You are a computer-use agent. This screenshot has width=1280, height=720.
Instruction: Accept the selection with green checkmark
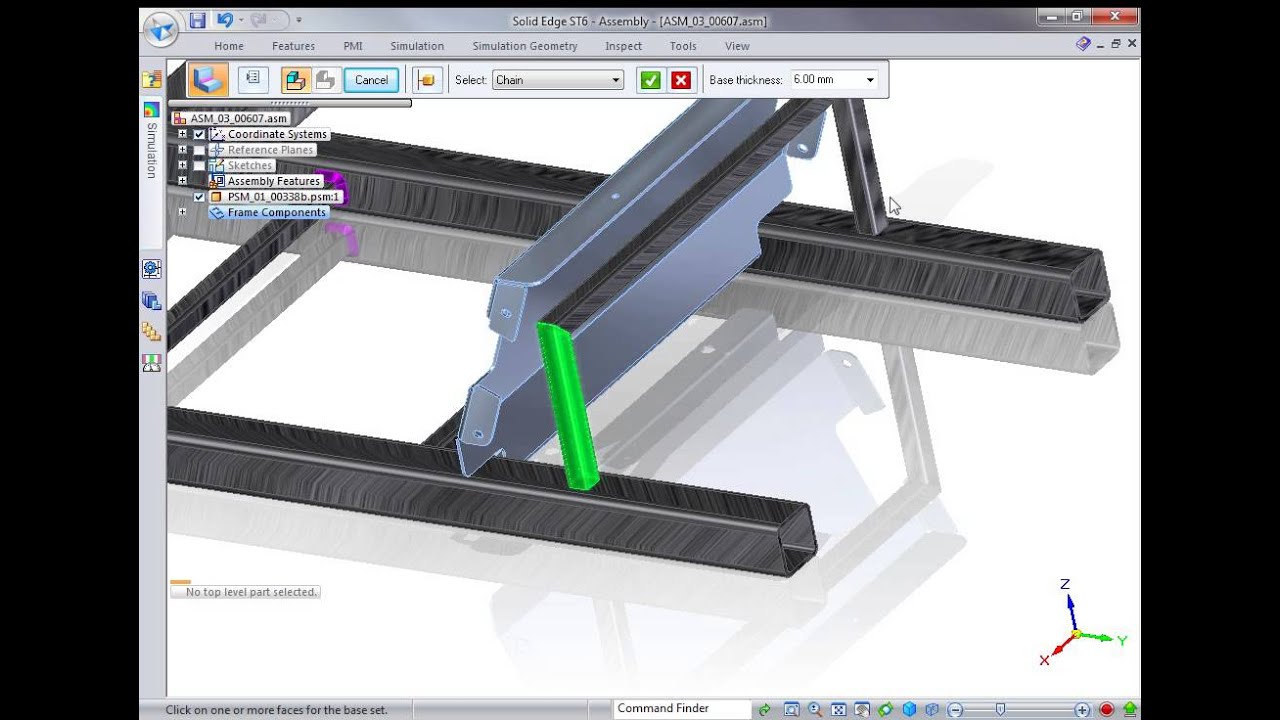tap(651, 80)
